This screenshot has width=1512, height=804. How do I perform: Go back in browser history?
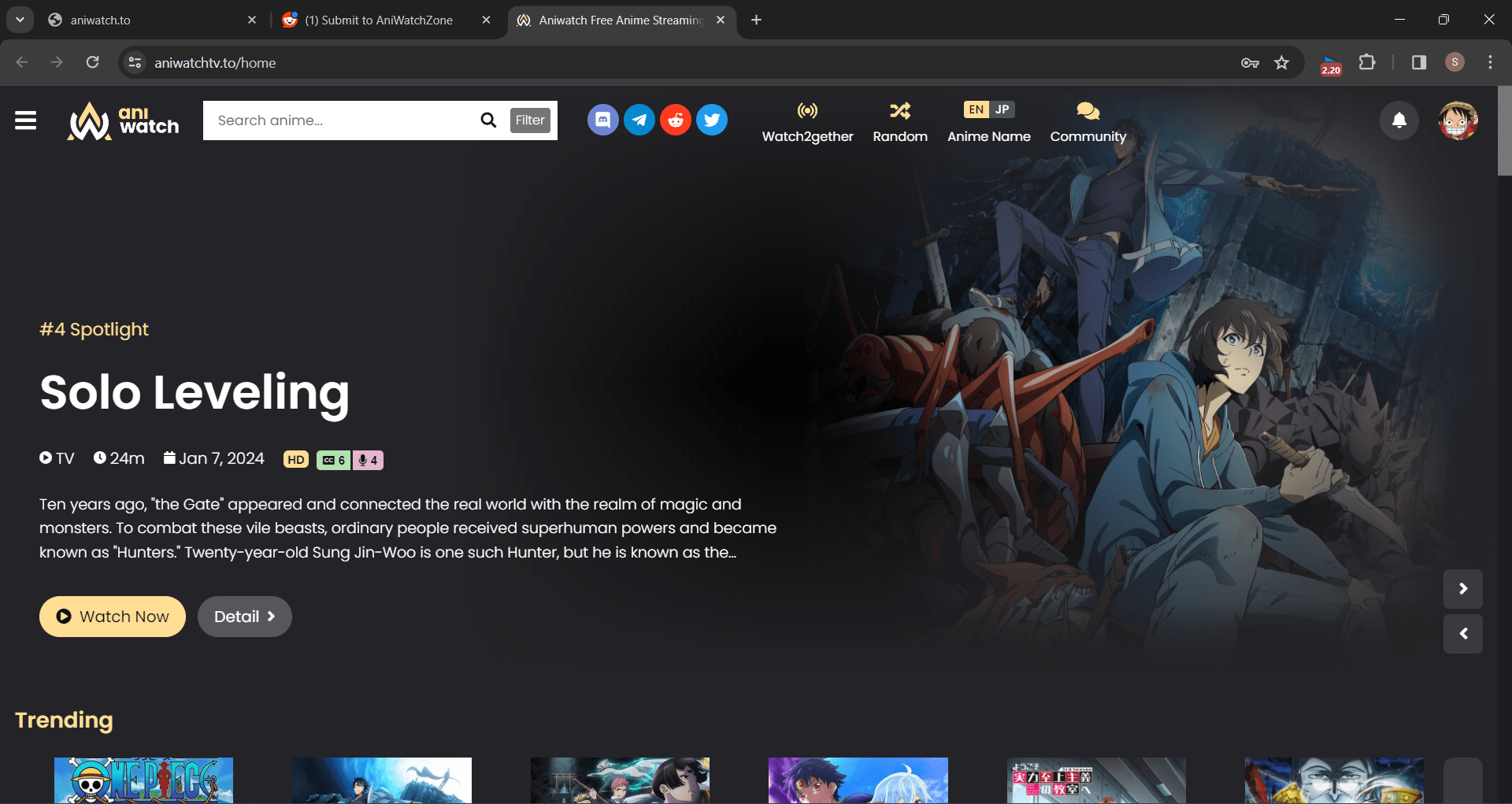[x=22, y=62]
